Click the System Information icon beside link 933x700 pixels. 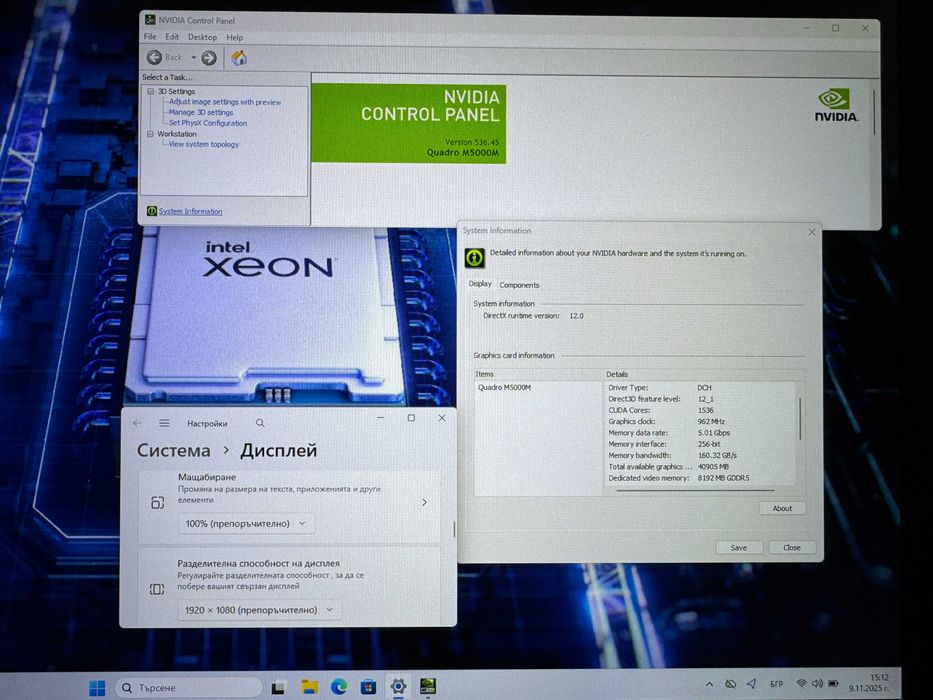152,211
